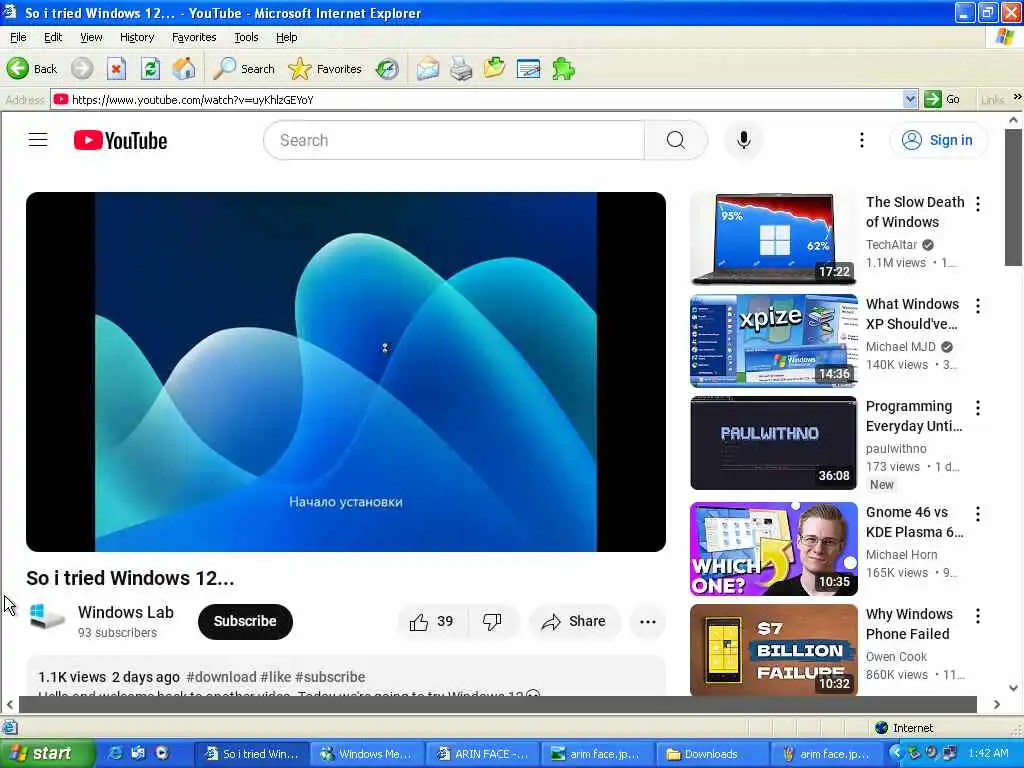Open the Gnome 46 vs KDE Plasma thumbnail
The width and height of the screenshot is (1024, 768).
774,549
